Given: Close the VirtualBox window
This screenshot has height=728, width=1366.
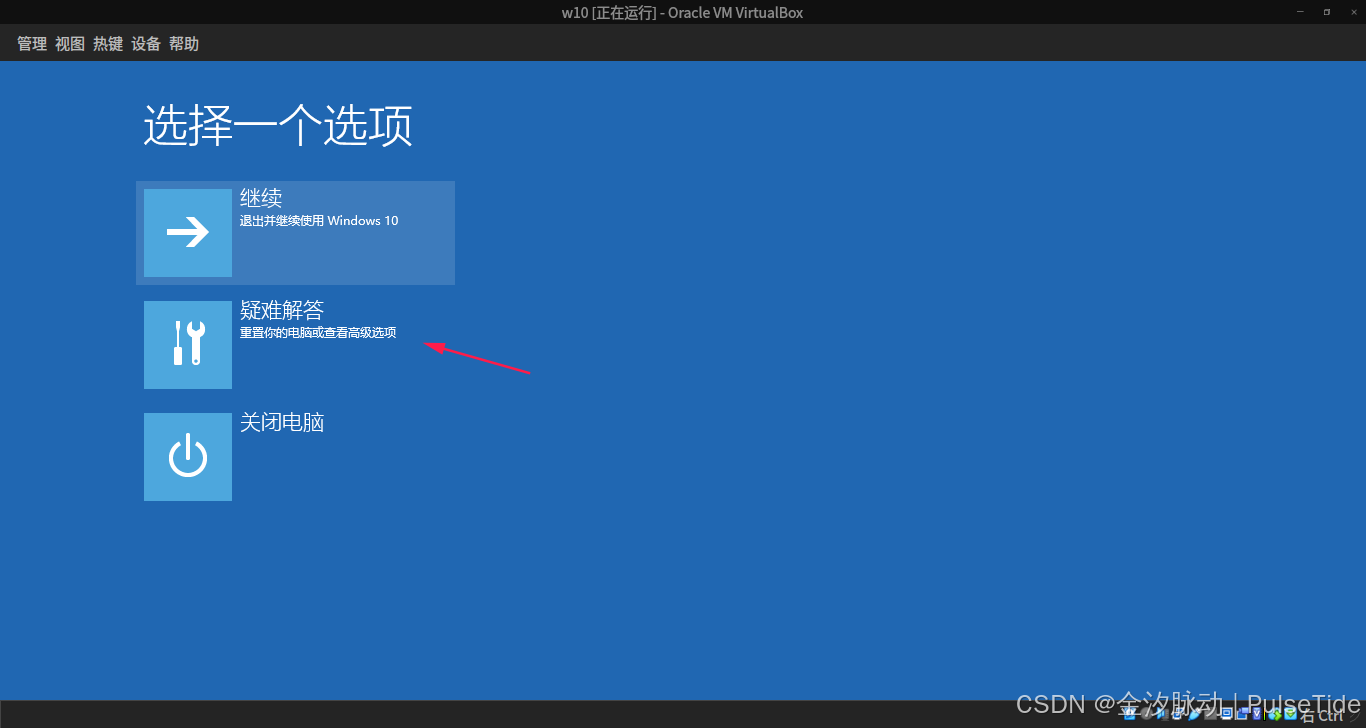Looking at the screenshot, I should (x=1352, y=12).
